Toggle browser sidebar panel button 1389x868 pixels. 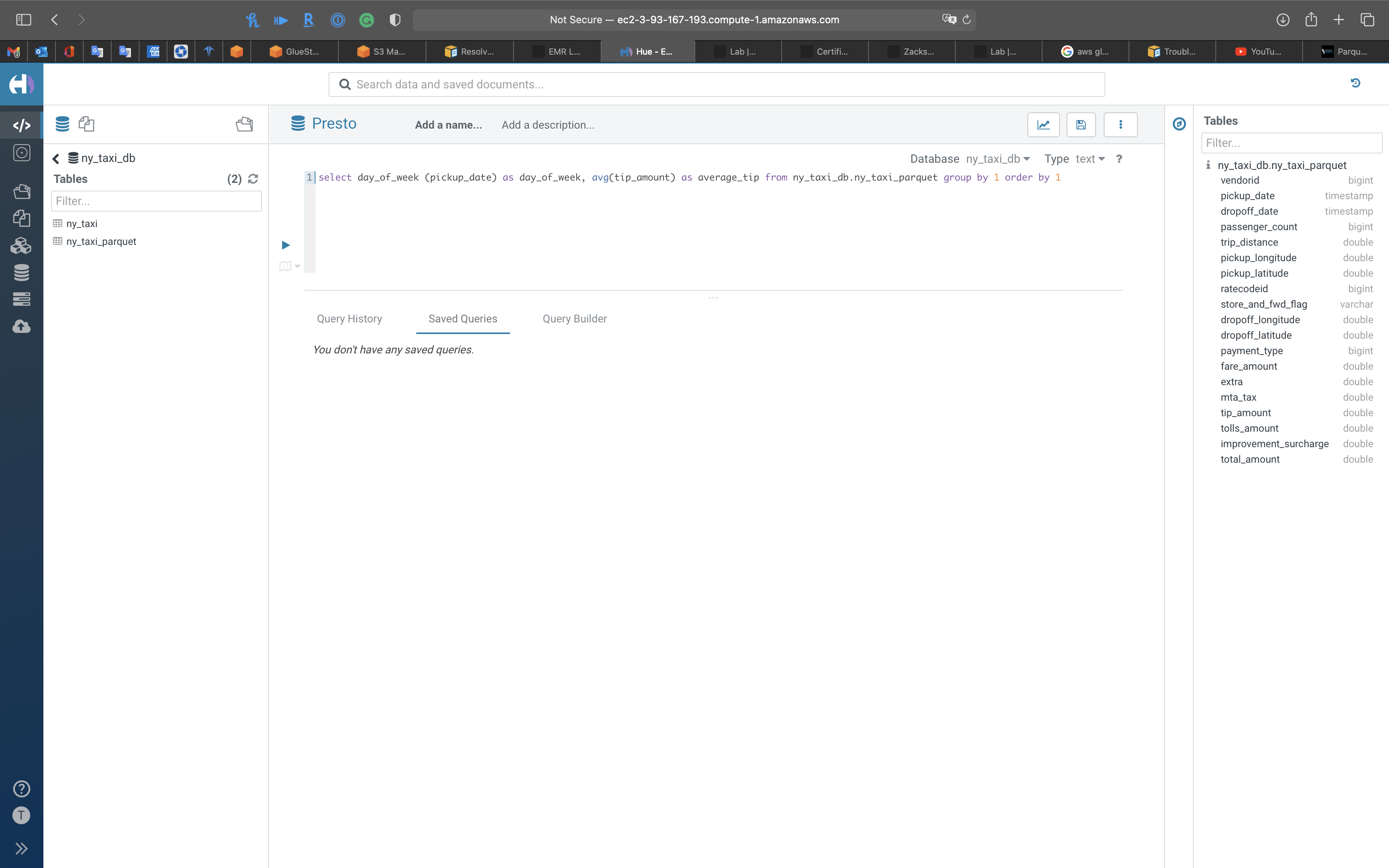pyautogui.click(x=24, y=19)
